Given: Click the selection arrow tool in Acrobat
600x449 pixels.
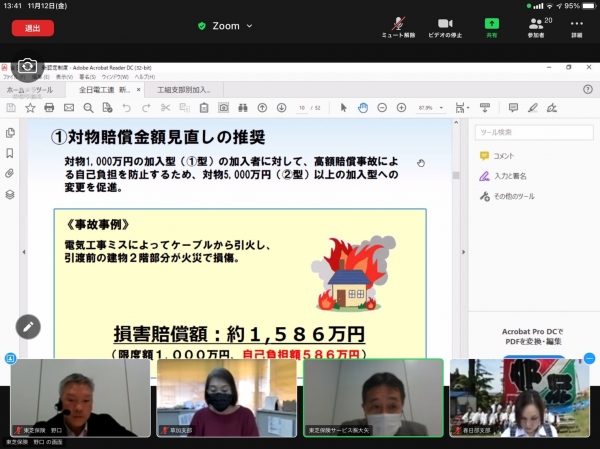Looking at the screenshot, I should (x=344, y=107).
